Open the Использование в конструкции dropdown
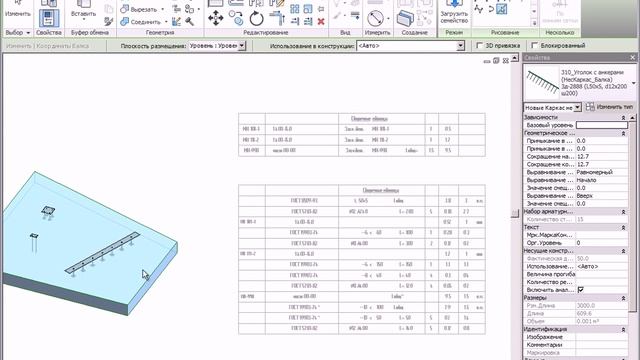Image resolution: width=640 pixels, height=360 pixels. click(x=460, y=46)
